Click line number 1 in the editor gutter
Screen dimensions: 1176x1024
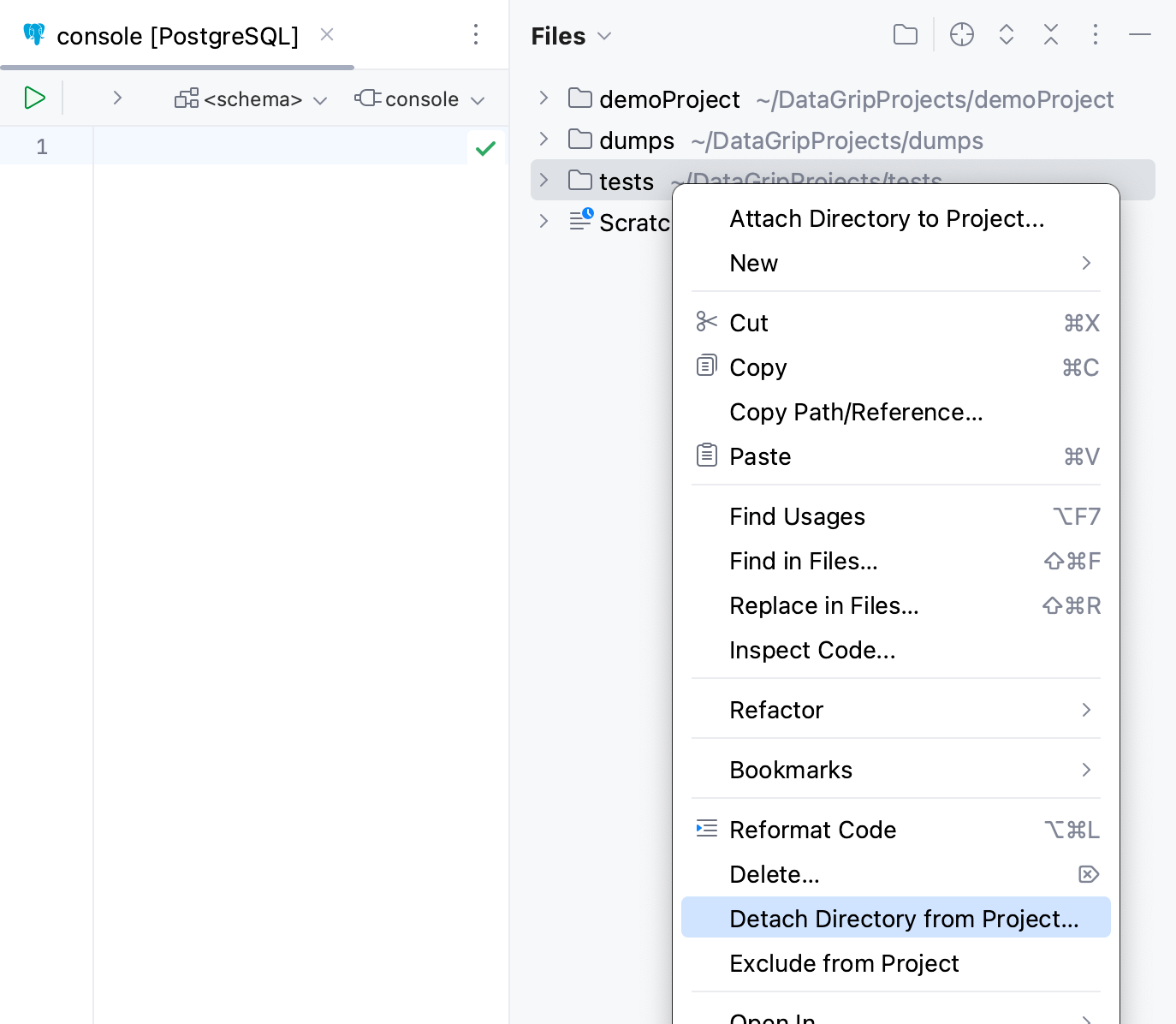(x=41, y=146)
